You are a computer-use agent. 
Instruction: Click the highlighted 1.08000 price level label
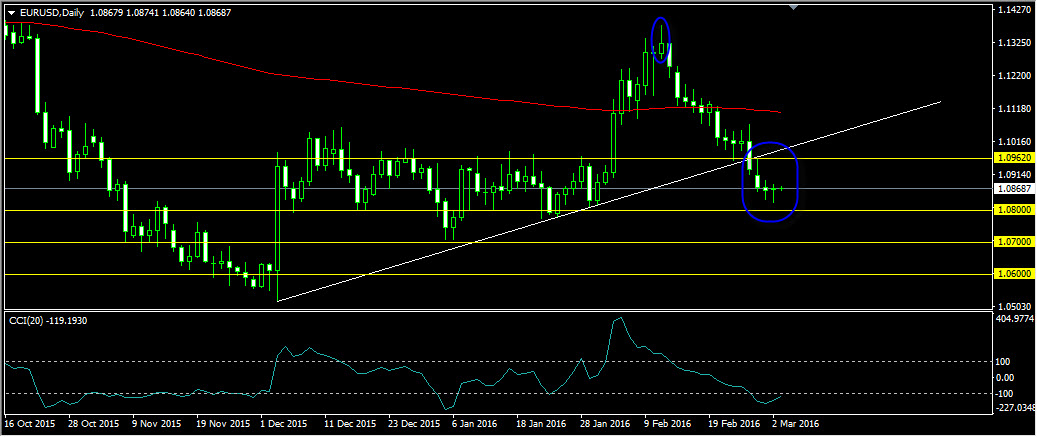click(1014, 210)
